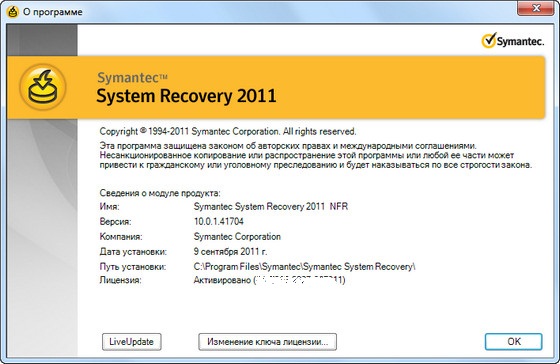Click the copyright 1994-2011 line
The width and height of the screenshot is (560, 364).
point(228,131)
